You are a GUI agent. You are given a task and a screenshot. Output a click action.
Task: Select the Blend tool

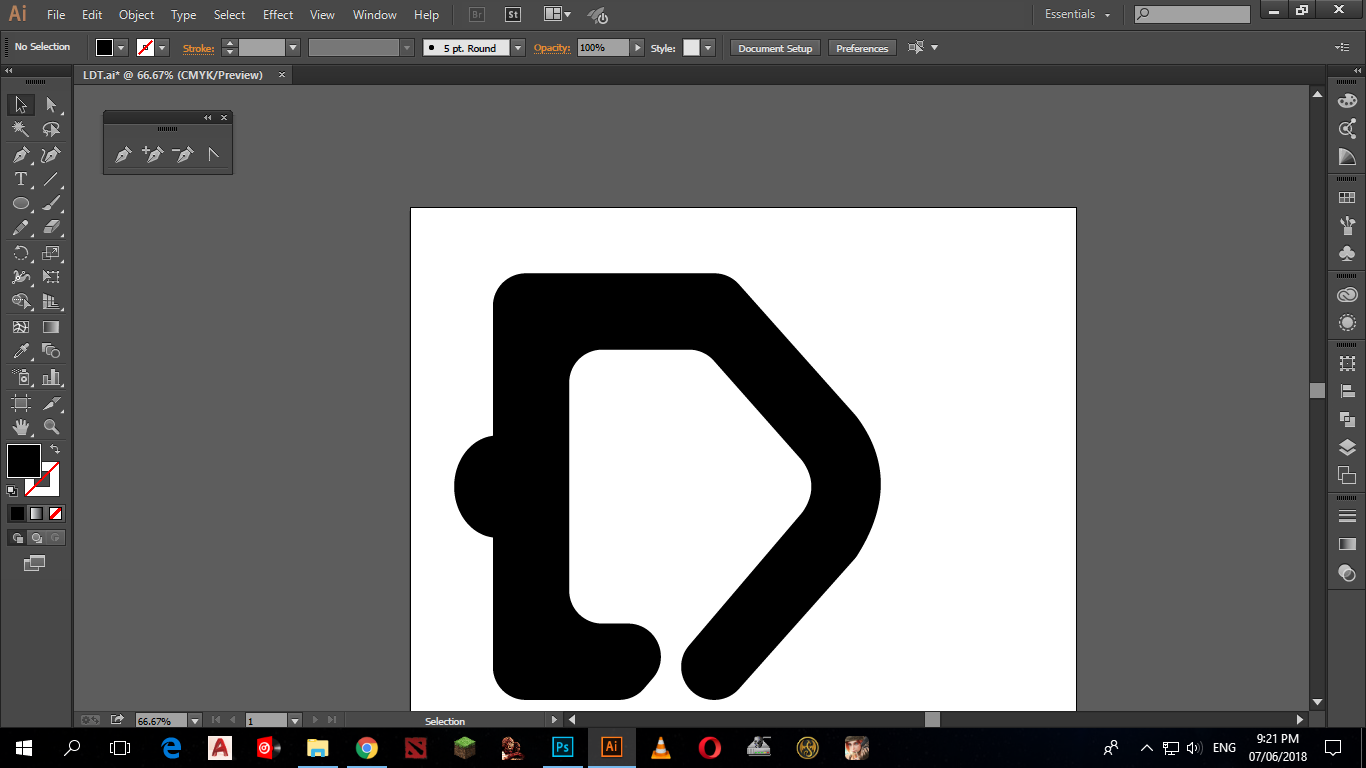pos(51,351)
